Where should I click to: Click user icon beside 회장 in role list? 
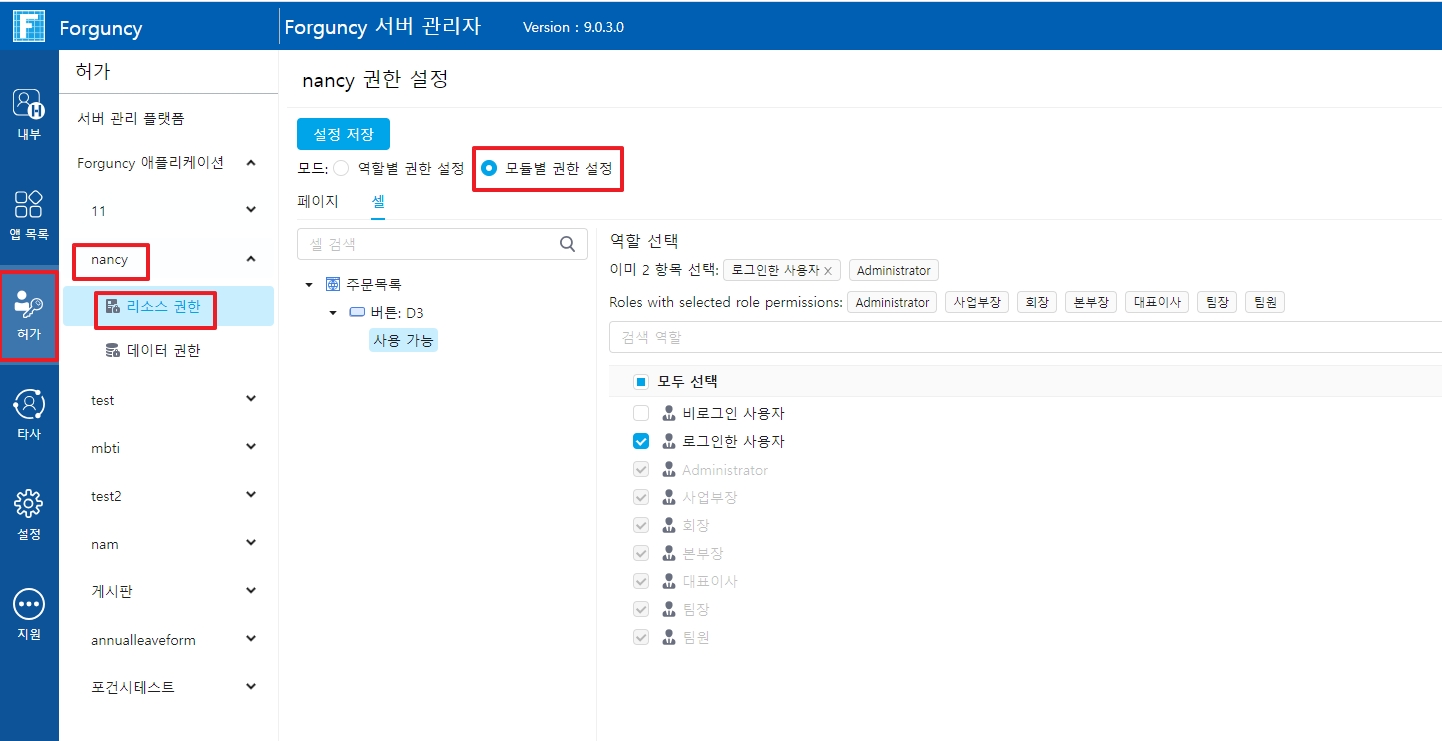669,525
